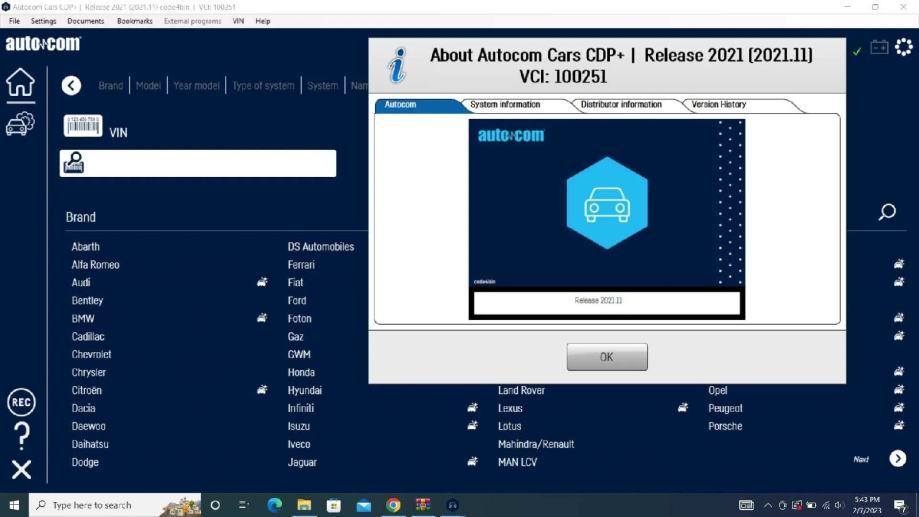
Task: Select brand Ferrari
Action: 301,265
